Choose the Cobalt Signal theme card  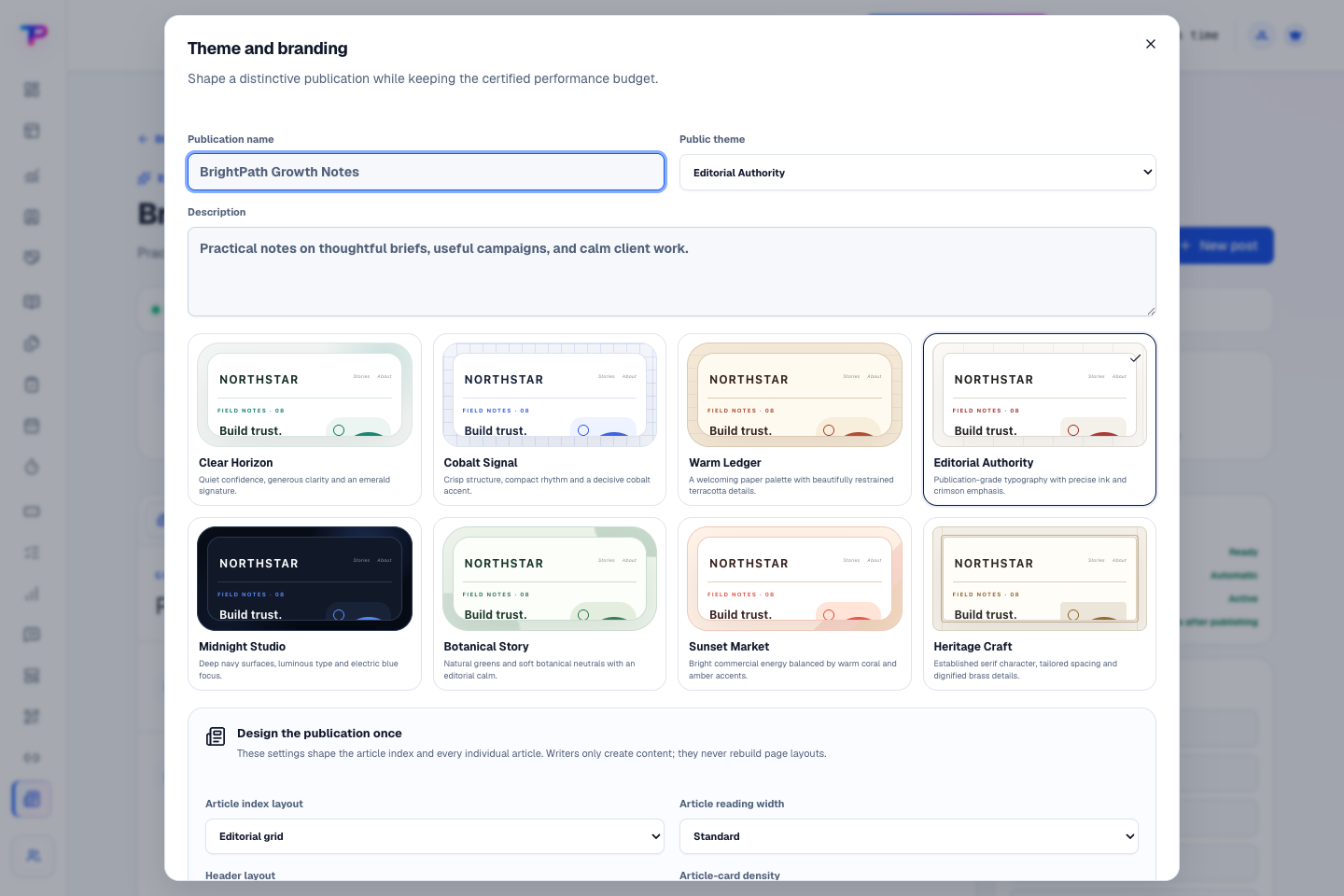tap(550, 419)
